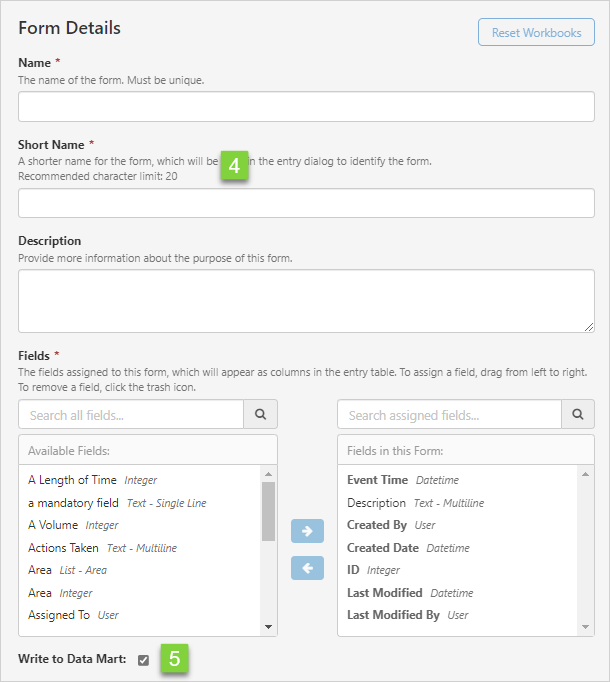
Task: Focus the Short Name text box
Action: tap(306, 203)
